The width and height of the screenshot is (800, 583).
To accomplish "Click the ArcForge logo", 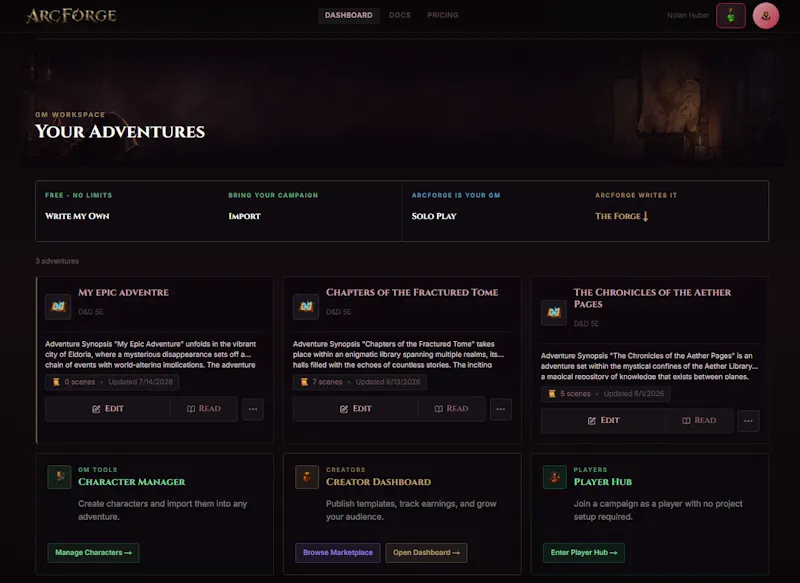I will pos(71,15).
